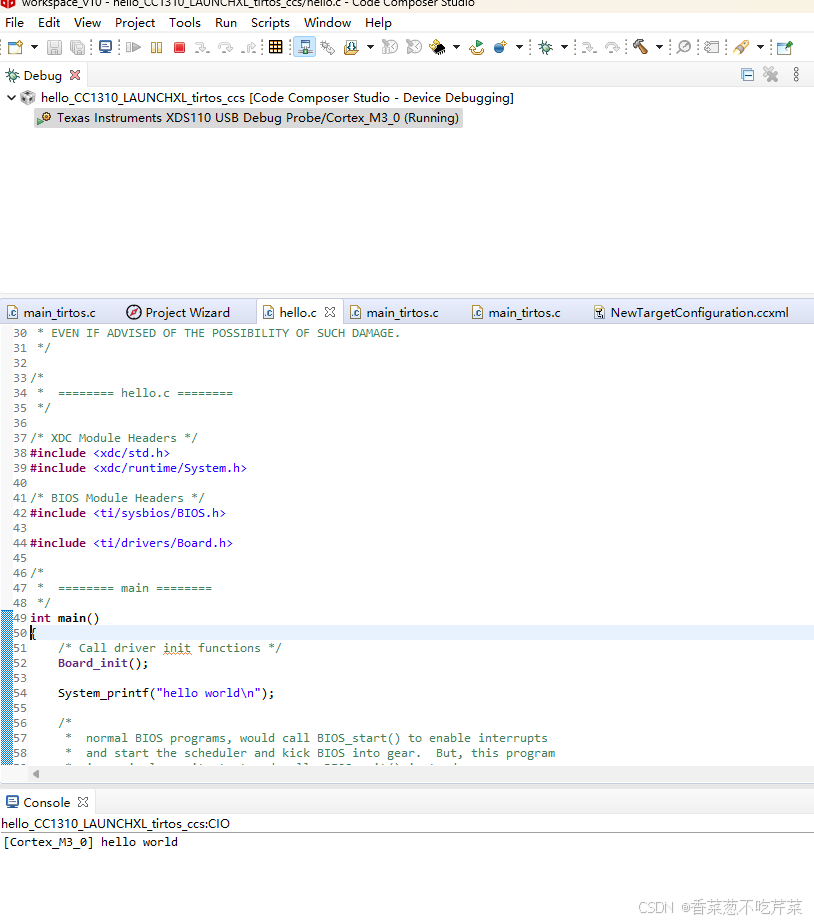Open the Project menu
Screen dimensions: 814x923
point(135,22)
